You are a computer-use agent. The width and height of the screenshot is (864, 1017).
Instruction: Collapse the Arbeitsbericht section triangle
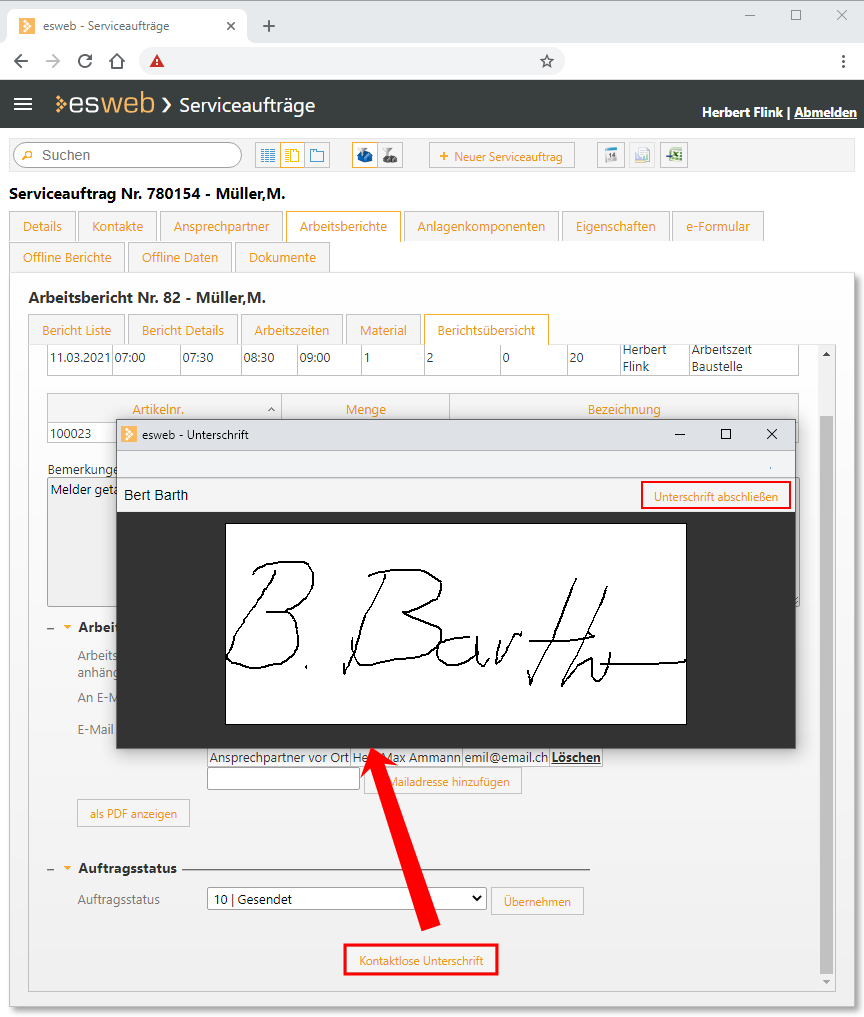(67, 627)
